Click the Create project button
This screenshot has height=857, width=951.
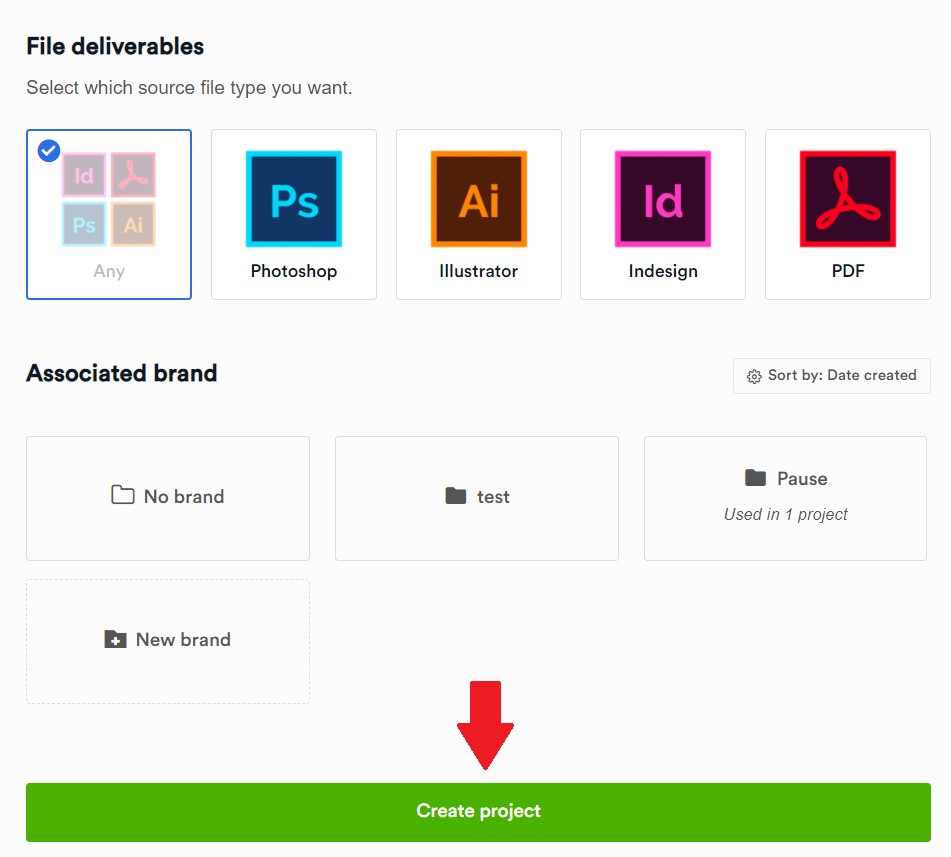click(478, 812)
